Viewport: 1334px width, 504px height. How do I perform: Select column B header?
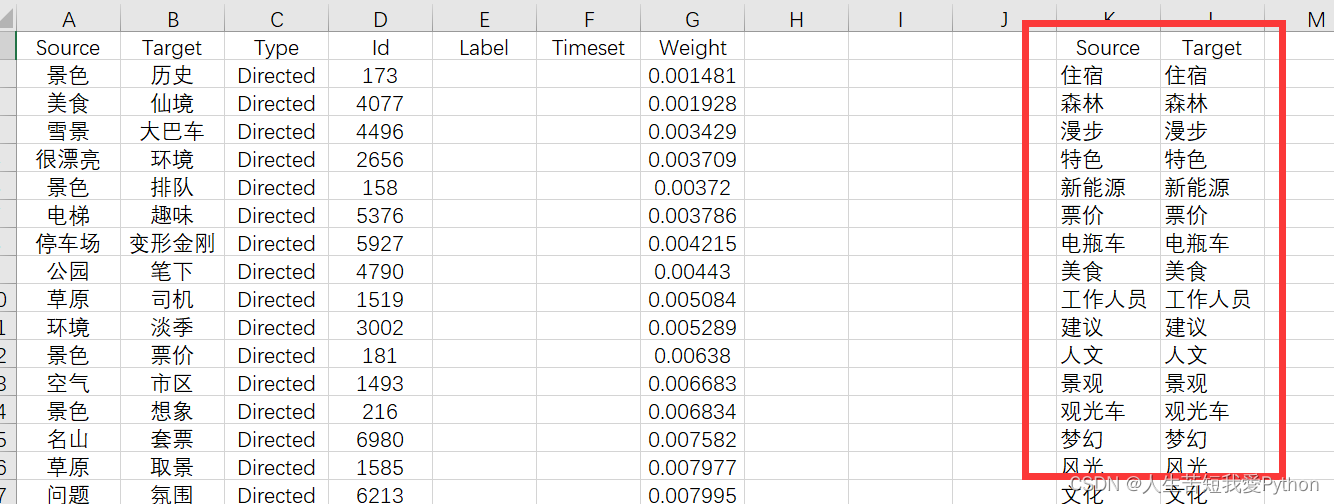tap(172, 19)
